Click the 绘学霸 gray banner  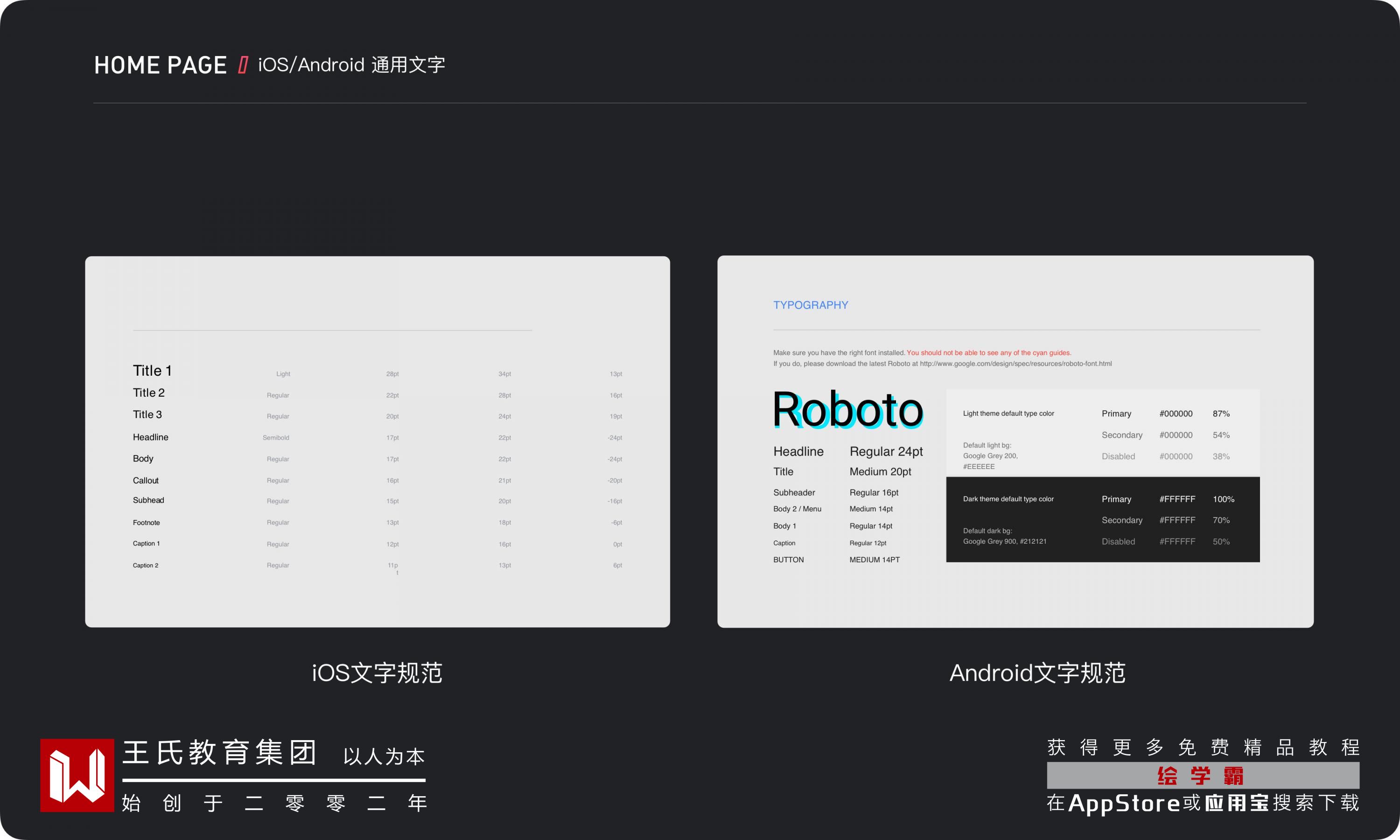click(x=1203, y=775)
